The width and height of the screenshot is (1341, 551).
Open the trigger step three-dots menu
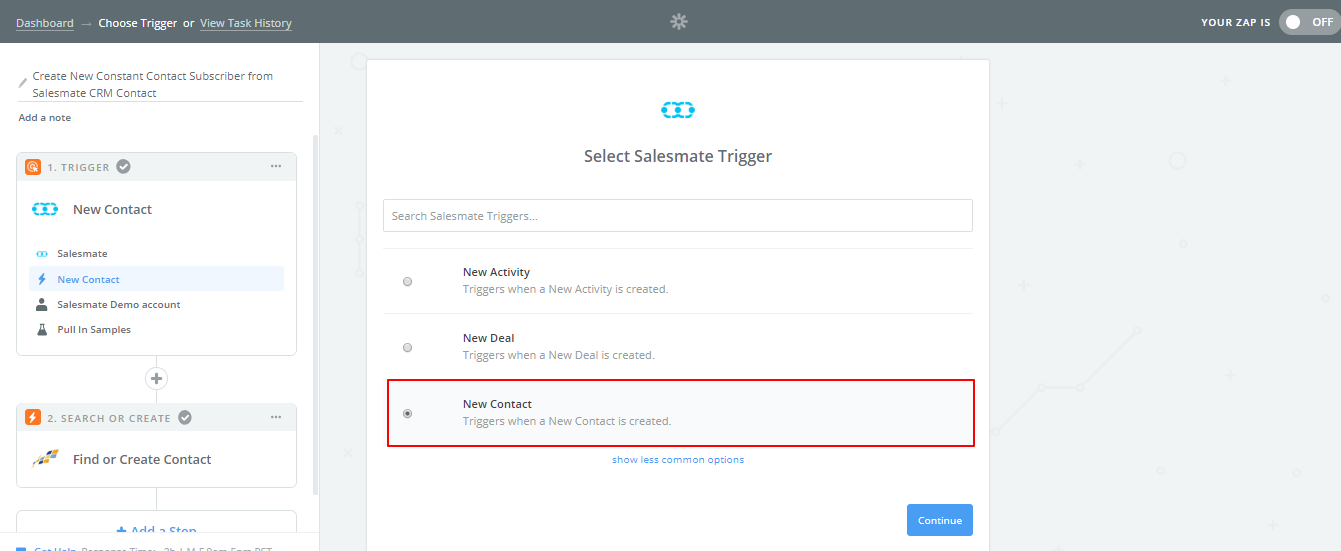[276, 167]
